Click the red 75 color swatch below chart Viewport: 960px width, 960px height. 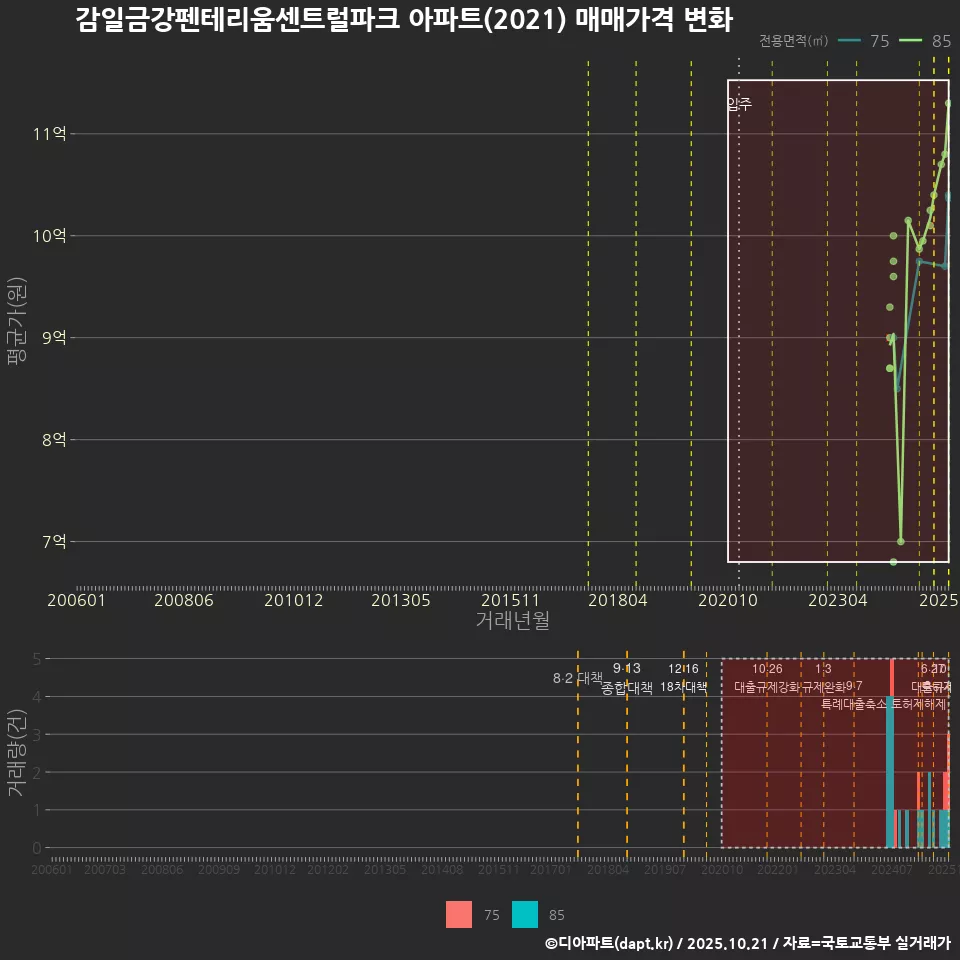[x=459, y=915]
